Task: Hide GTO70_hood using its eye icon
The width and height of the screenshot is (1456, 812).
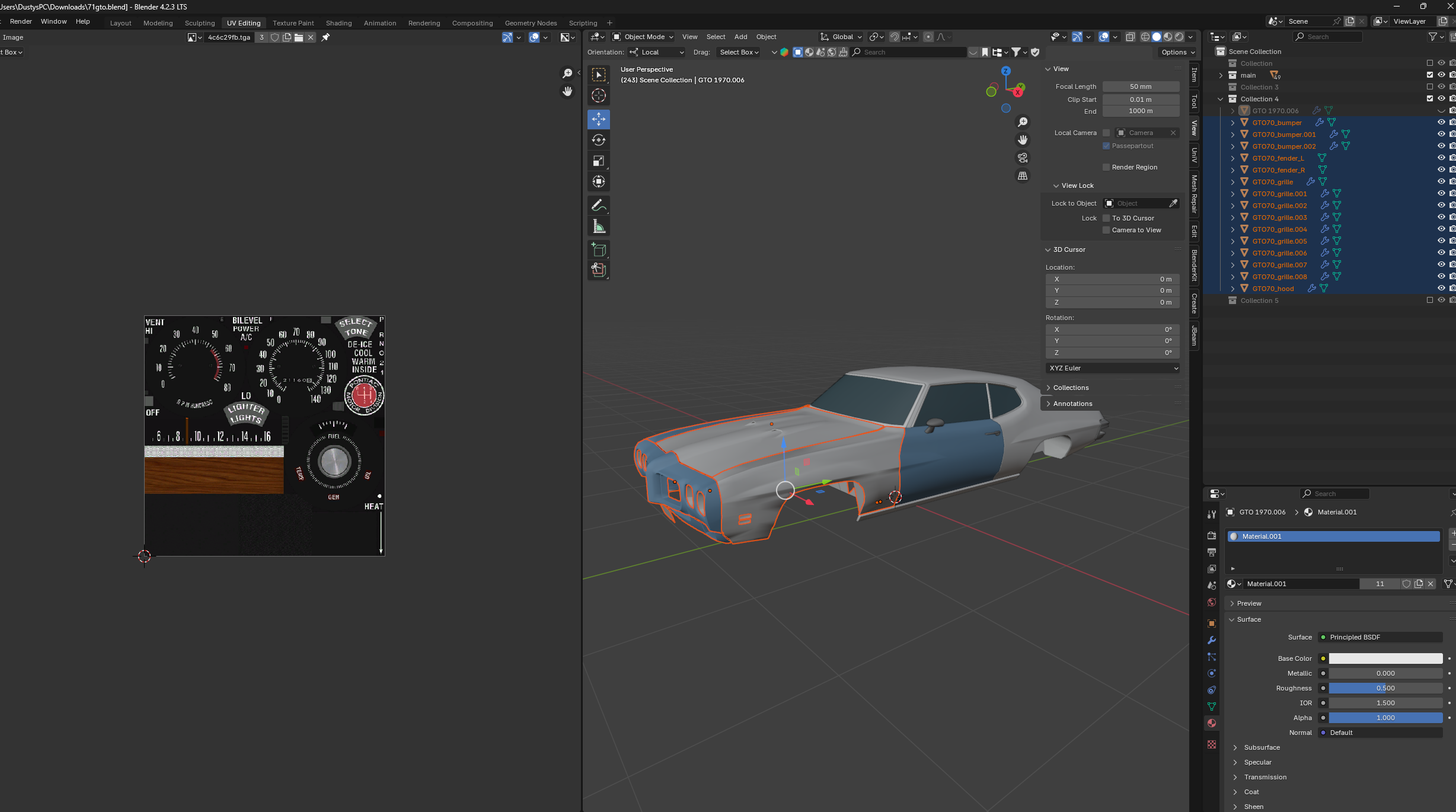Action: tap(1441, 288)
